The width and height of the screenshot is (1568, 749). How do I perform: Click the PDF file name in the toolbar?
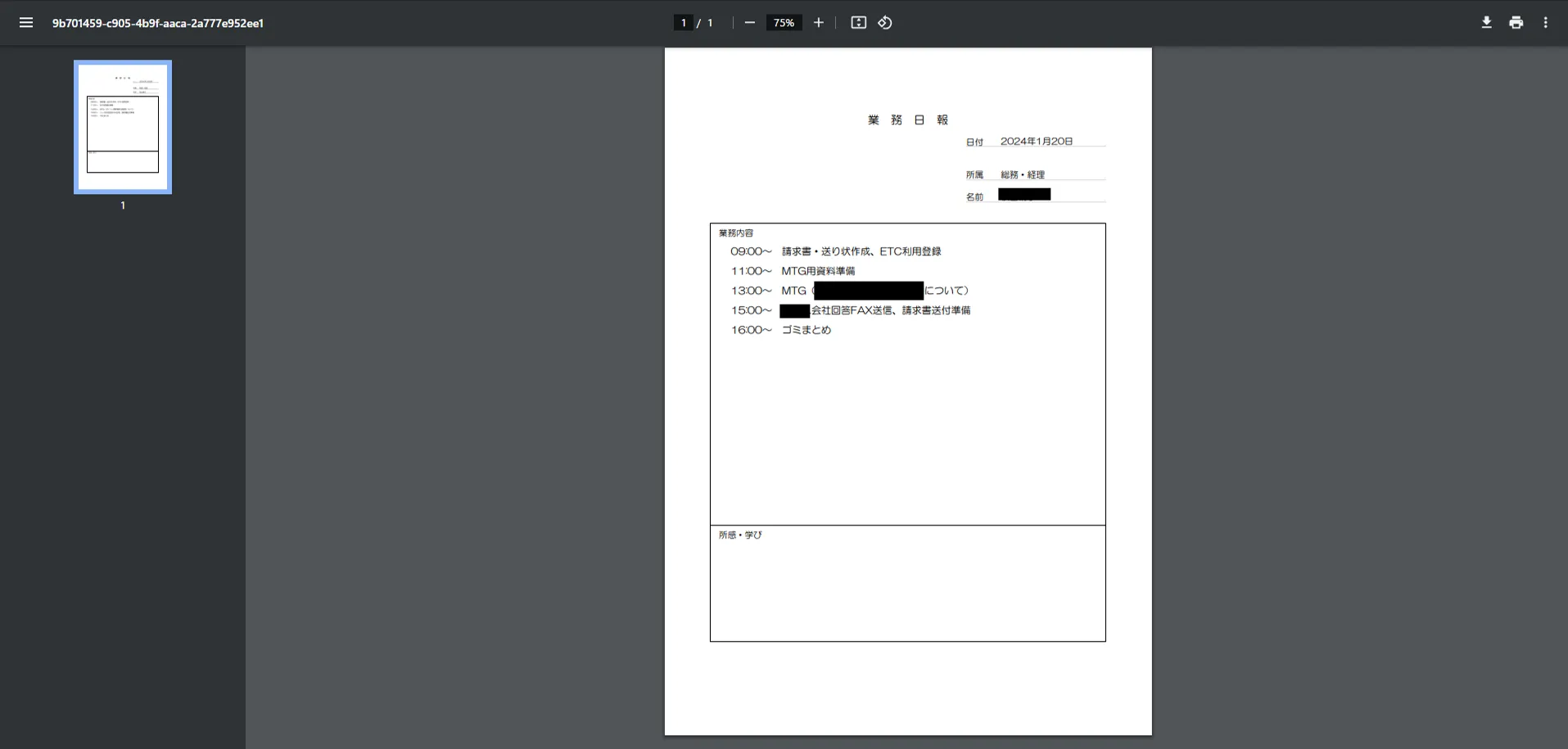[158, 23]
